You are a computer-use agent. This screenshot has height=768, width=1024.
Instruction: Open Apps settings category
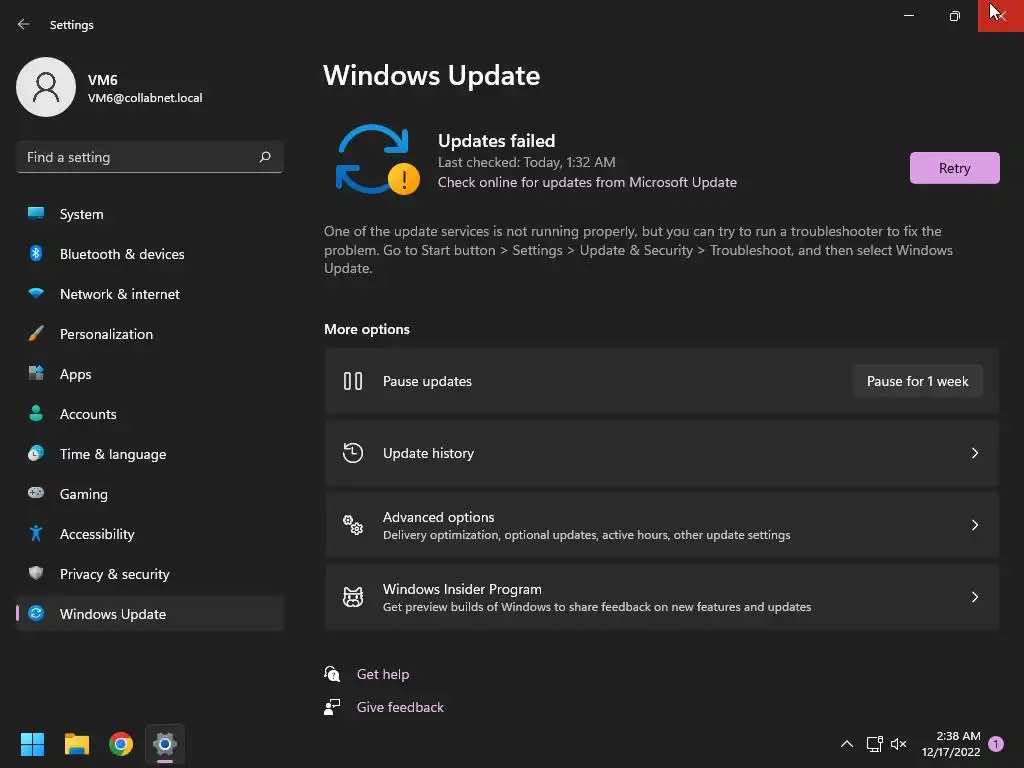pos(150,374)
